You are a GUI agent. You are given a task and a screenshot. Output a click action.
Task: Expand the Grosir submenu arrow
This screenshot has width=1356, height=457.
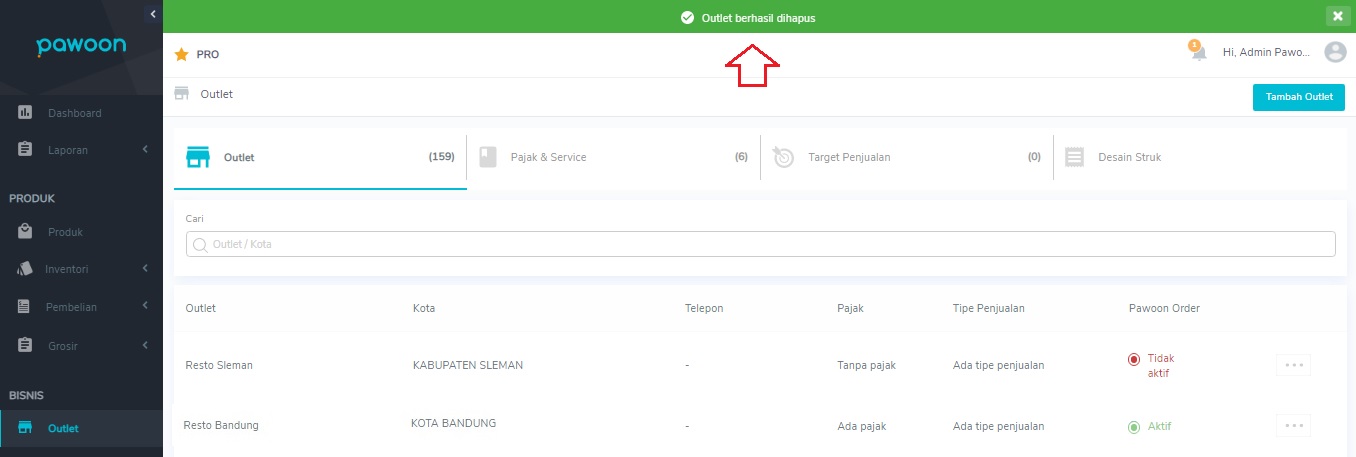145,346
